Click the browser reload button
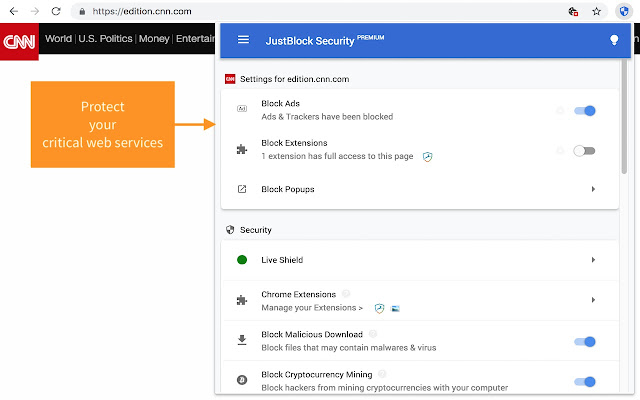640x400 pixels. (57, 12)
